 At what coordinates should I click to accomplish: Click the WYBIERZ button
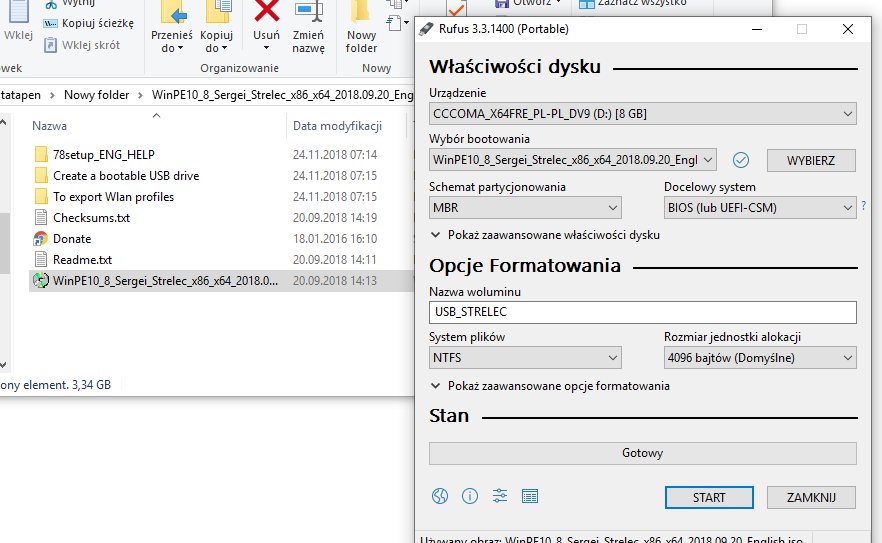coord(811,160)
